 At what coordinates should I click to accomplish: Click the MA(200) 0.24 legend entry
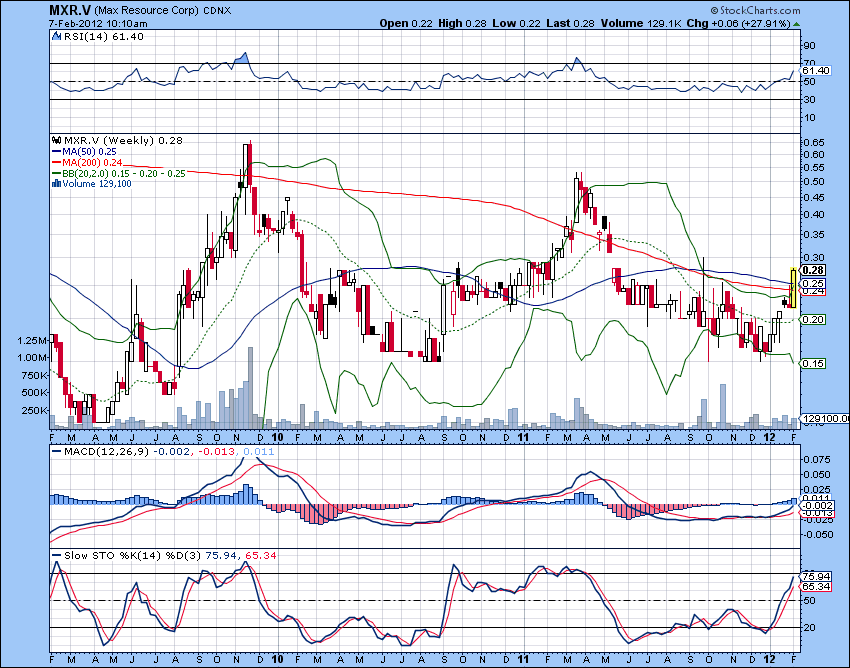point(87,163)
